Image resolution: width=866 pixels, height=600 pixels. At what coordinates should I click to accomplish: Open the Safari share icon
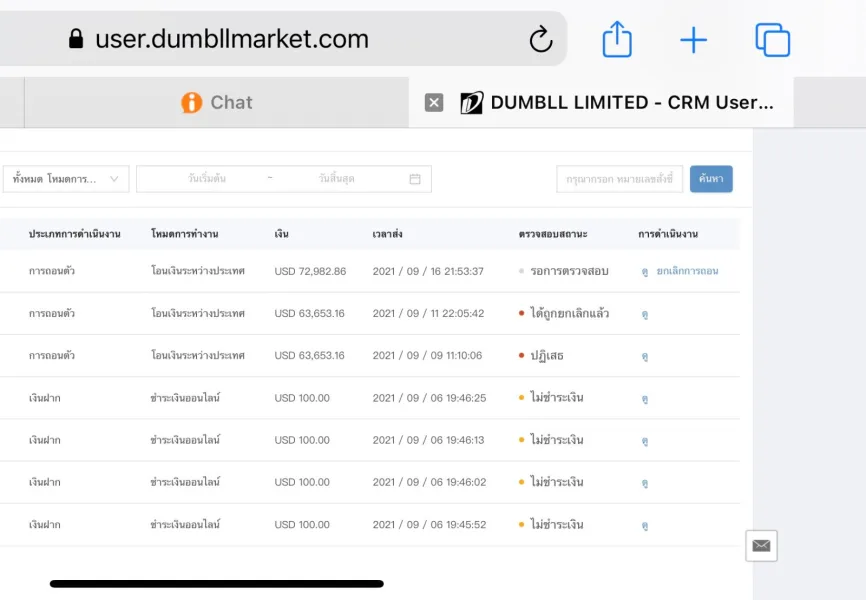point(617,40)
